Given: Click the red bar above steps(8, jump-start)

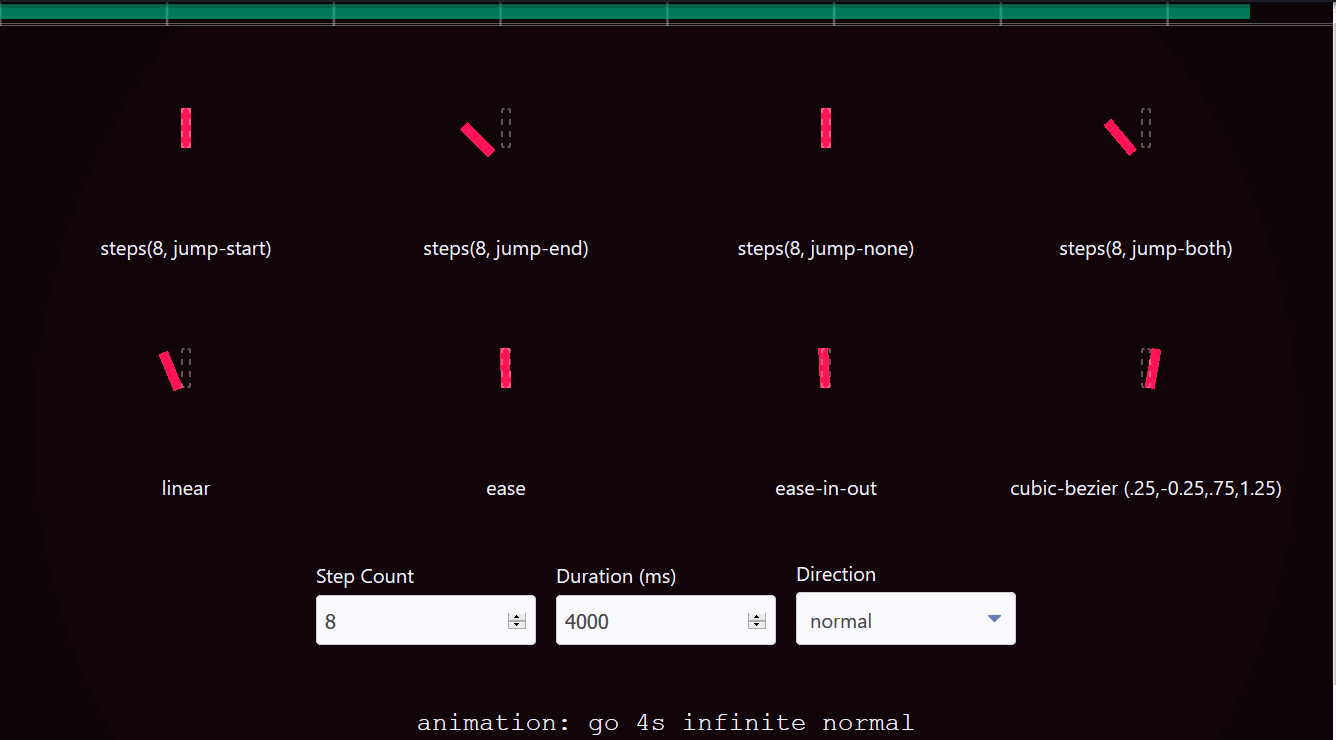Looking at the screenshot, I should pos(186,128).
